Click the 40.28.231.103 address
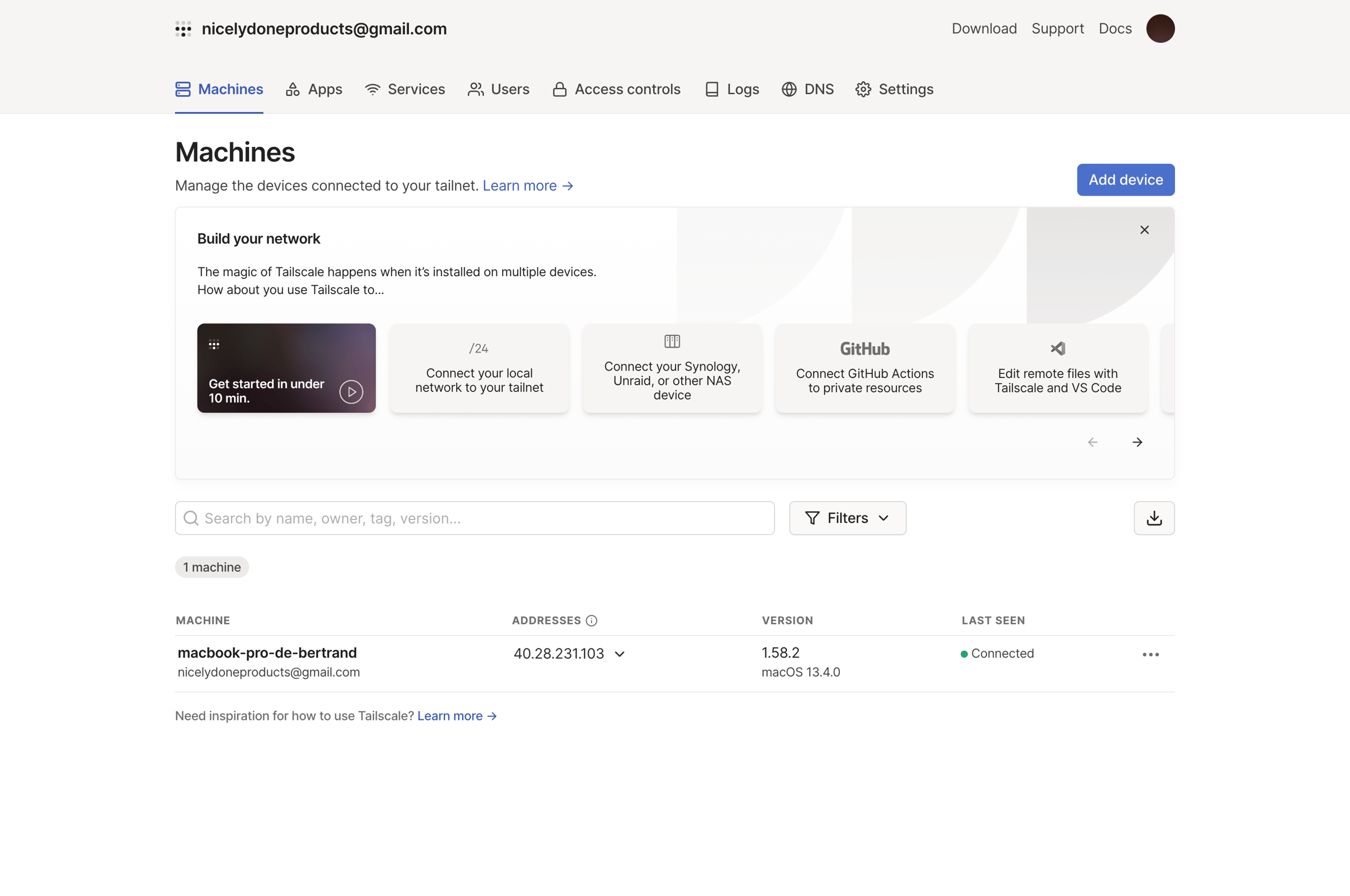The image size is (1350, 896). pos(558,654)
